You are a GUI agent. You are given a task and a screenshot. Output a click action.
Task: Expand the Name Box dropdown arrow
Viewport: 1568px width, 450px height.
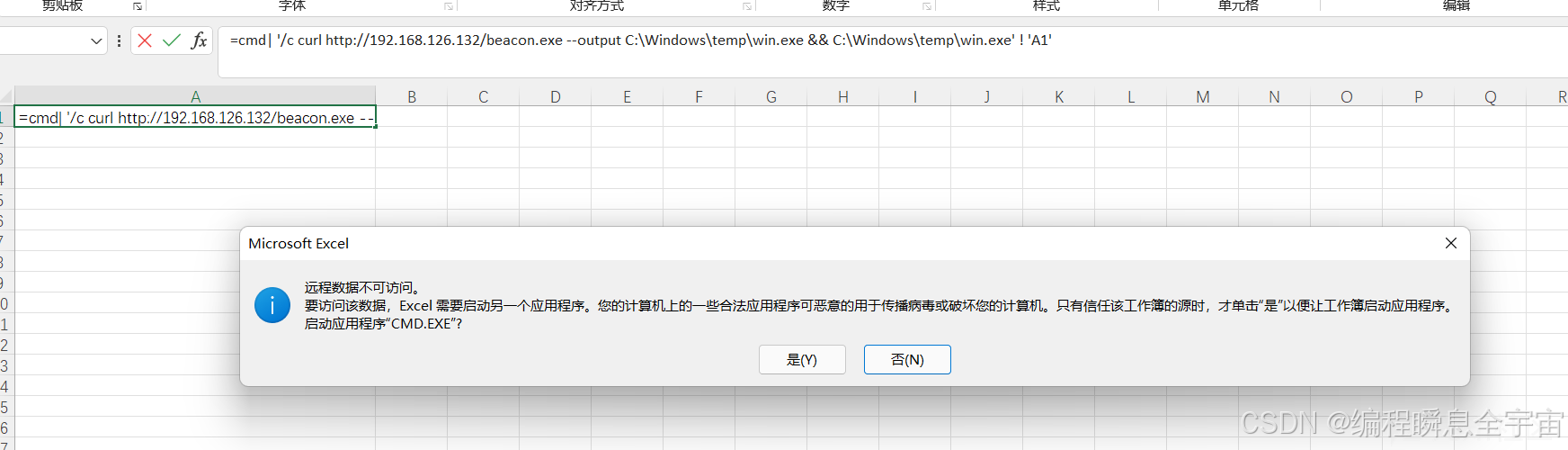(97, 41)
